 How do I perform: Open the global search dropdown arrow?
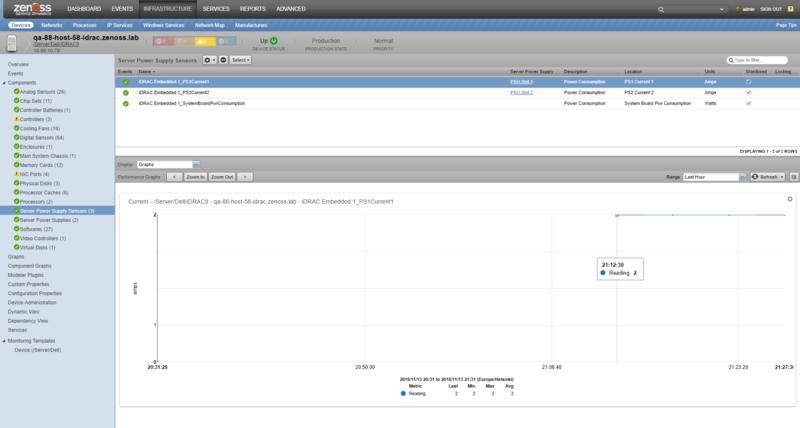click(x=721, y=9)
